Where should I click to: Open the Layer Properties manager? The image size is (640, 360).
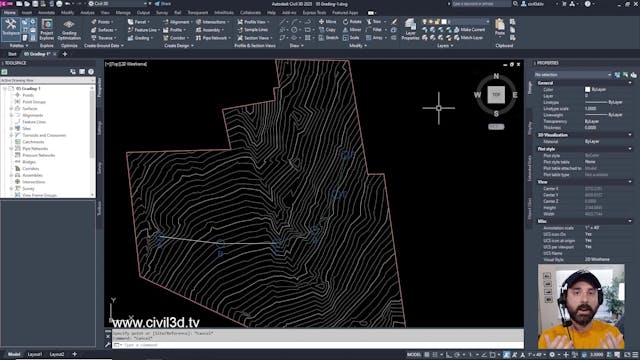(410, 29)
